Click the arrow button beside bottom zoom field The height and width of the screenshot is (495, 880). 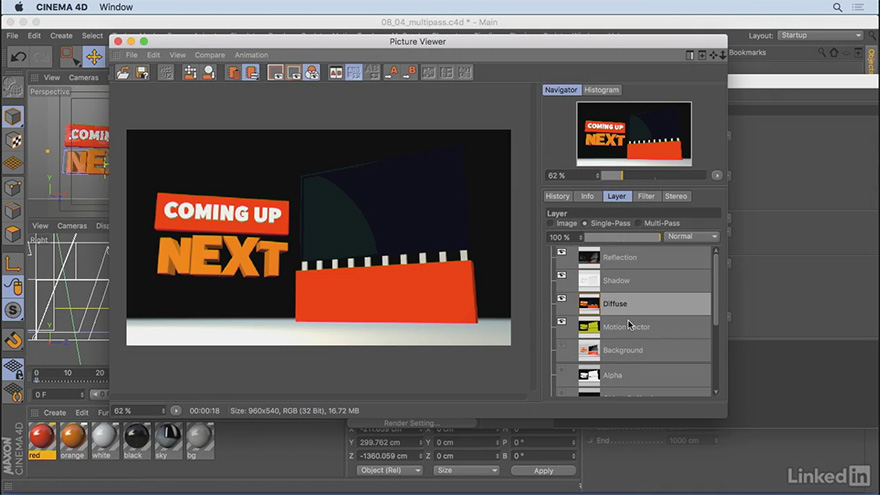pyautogui.click(x=176, y=411)
